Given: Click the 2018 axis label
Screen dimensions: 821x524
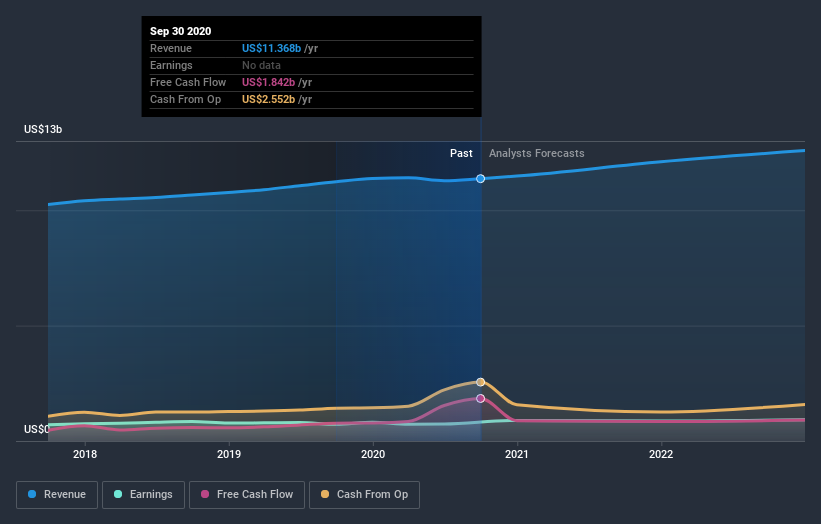Looking at the screenshot, I should pyautogui.click(x=85, y=454).
